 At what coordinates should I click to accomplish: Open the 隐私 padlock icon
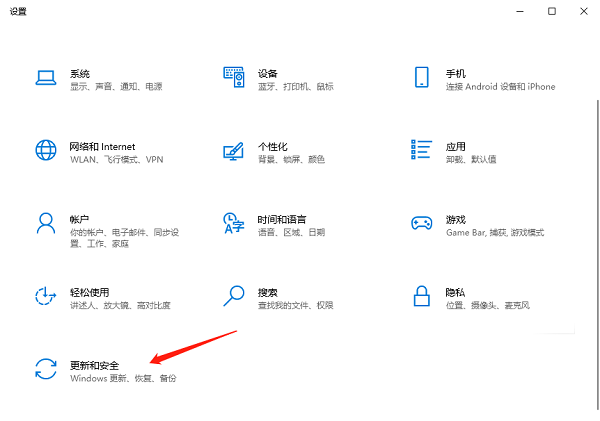click(422, 296)
